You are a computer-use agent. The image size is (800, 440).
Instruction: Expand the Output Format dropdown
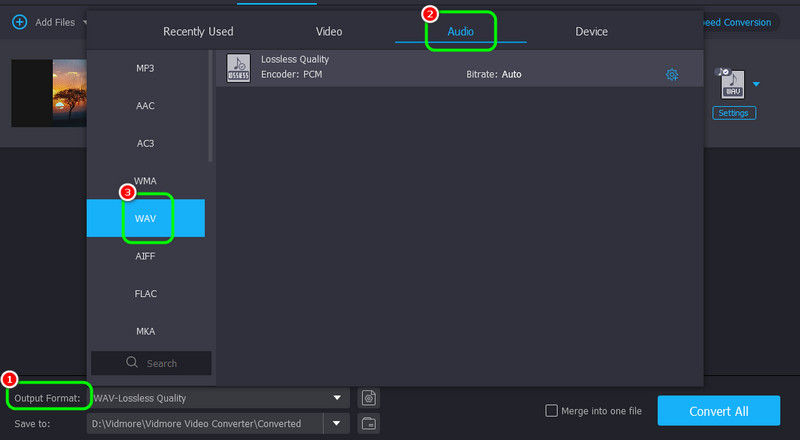(x=337, y=398)
